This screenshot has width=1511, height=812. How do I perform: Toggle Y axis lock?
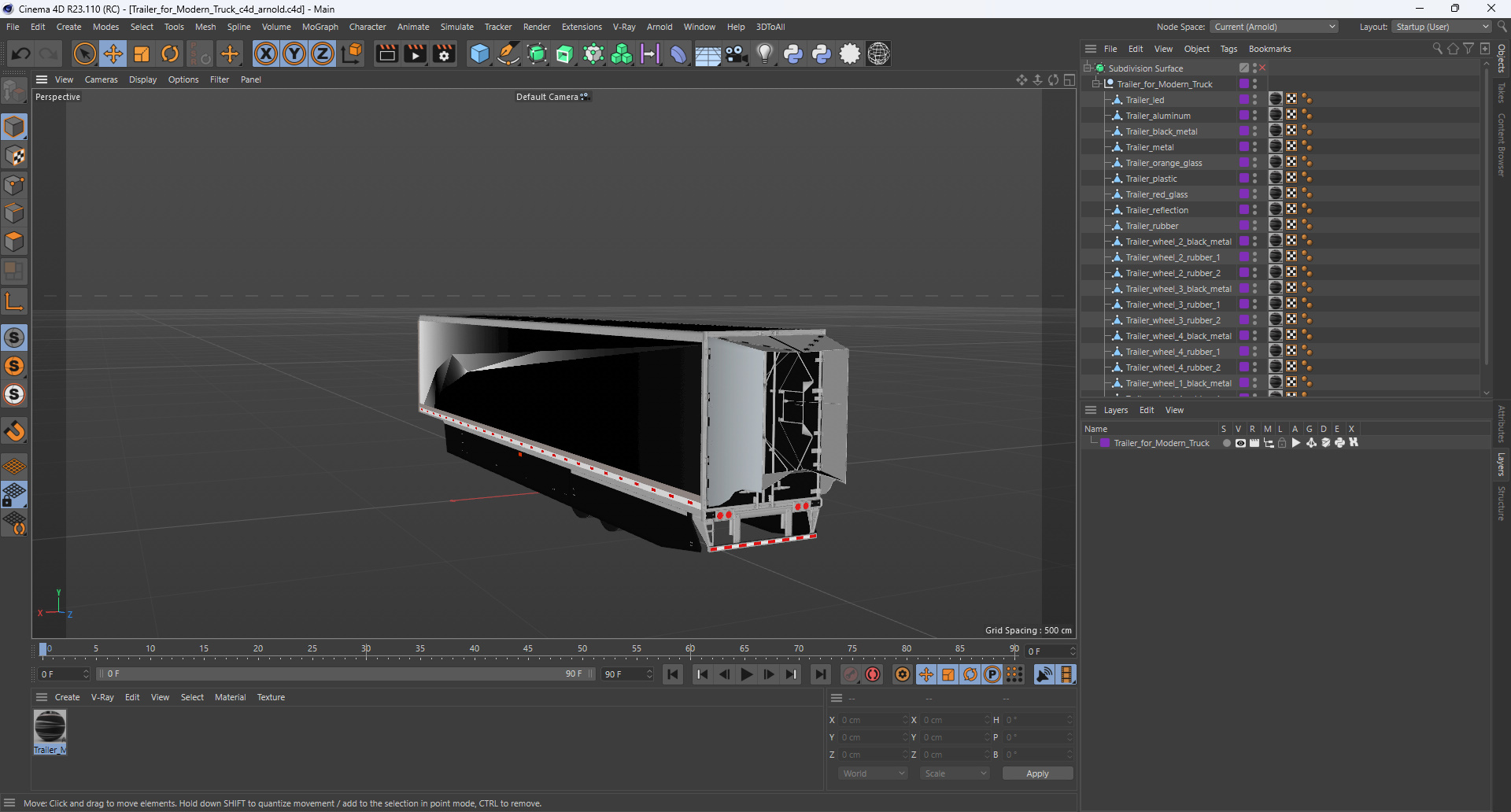[294, 54]
